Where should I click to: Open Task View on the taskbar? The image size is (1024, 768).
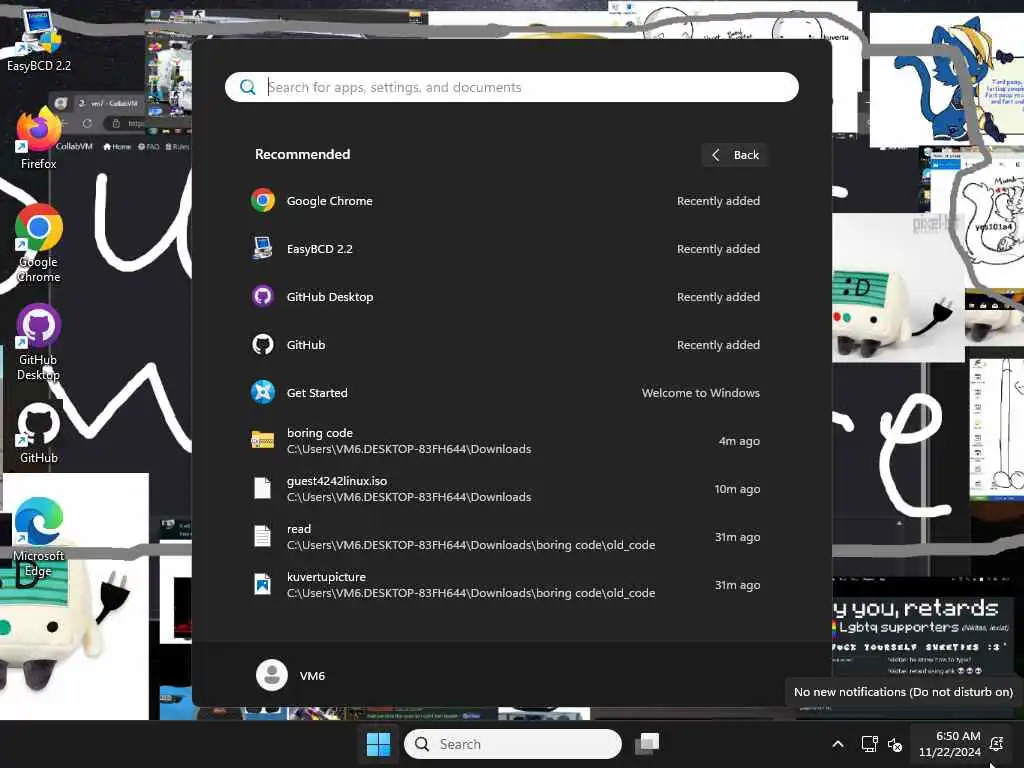point(647,744)
